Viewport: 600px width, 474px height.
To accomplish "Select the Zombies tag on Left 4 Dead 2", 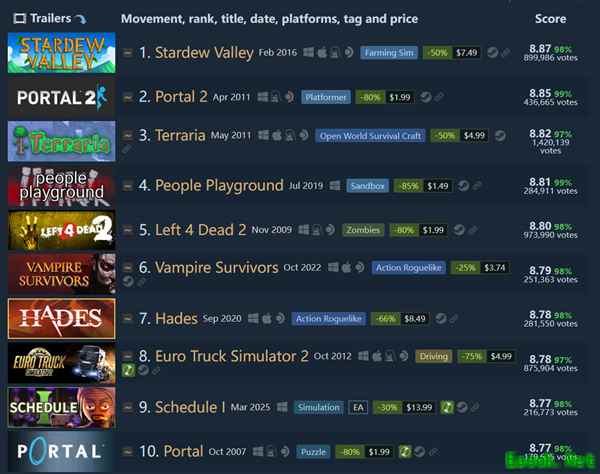I will (x=363, y=230).
